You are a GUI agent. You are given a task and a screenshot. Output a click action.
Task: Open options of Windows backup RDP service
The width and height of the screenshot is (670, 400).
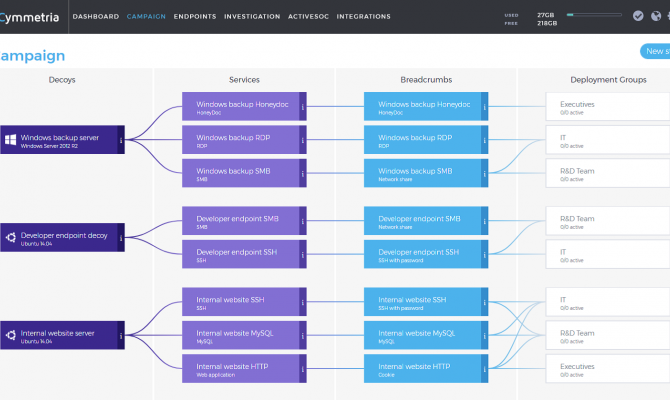pyautogui.click(x=303, y=140)
